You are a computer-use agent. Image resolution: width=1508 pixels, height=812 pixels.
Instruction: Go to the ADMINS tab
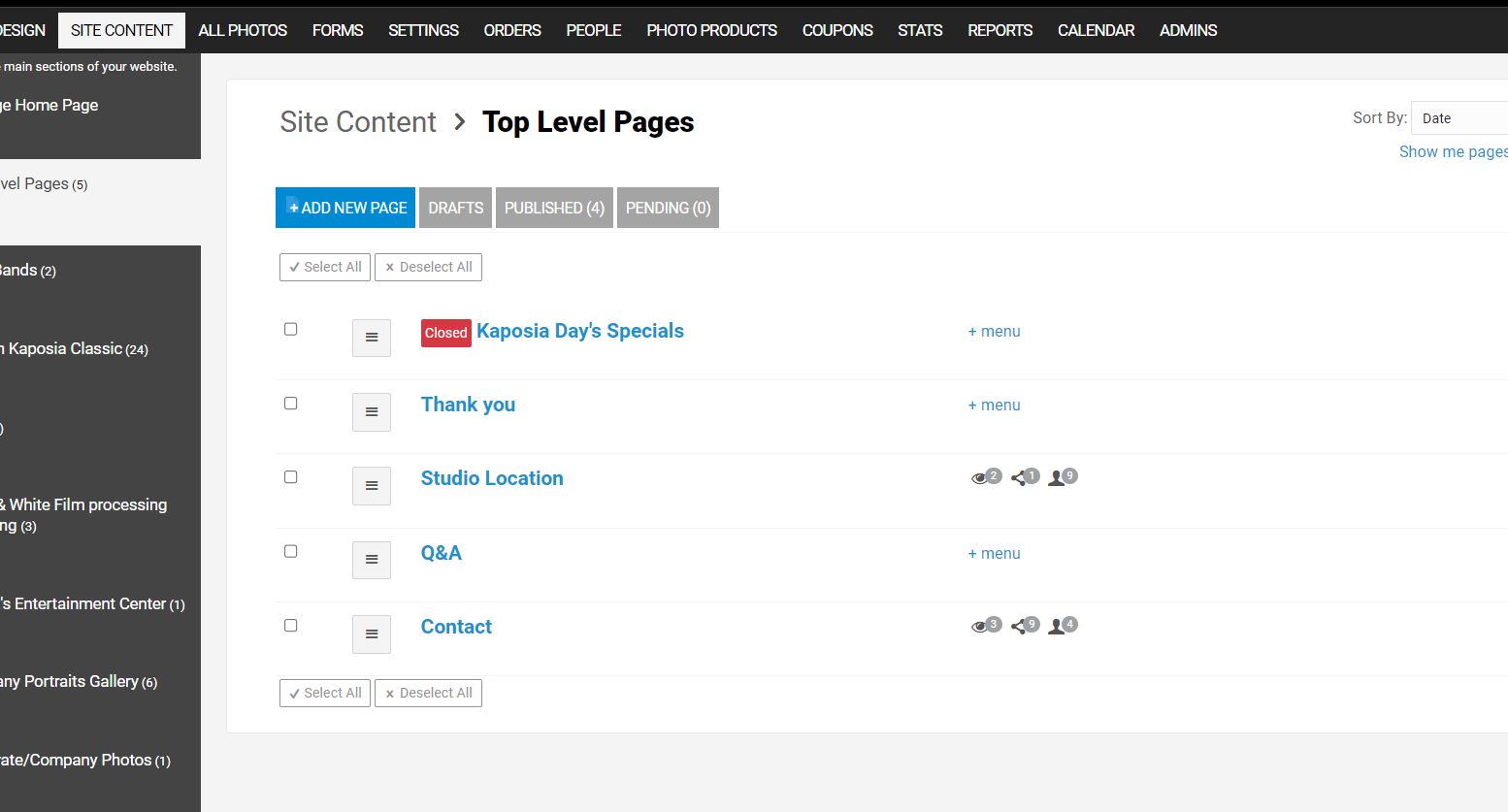coord(1188,30)
